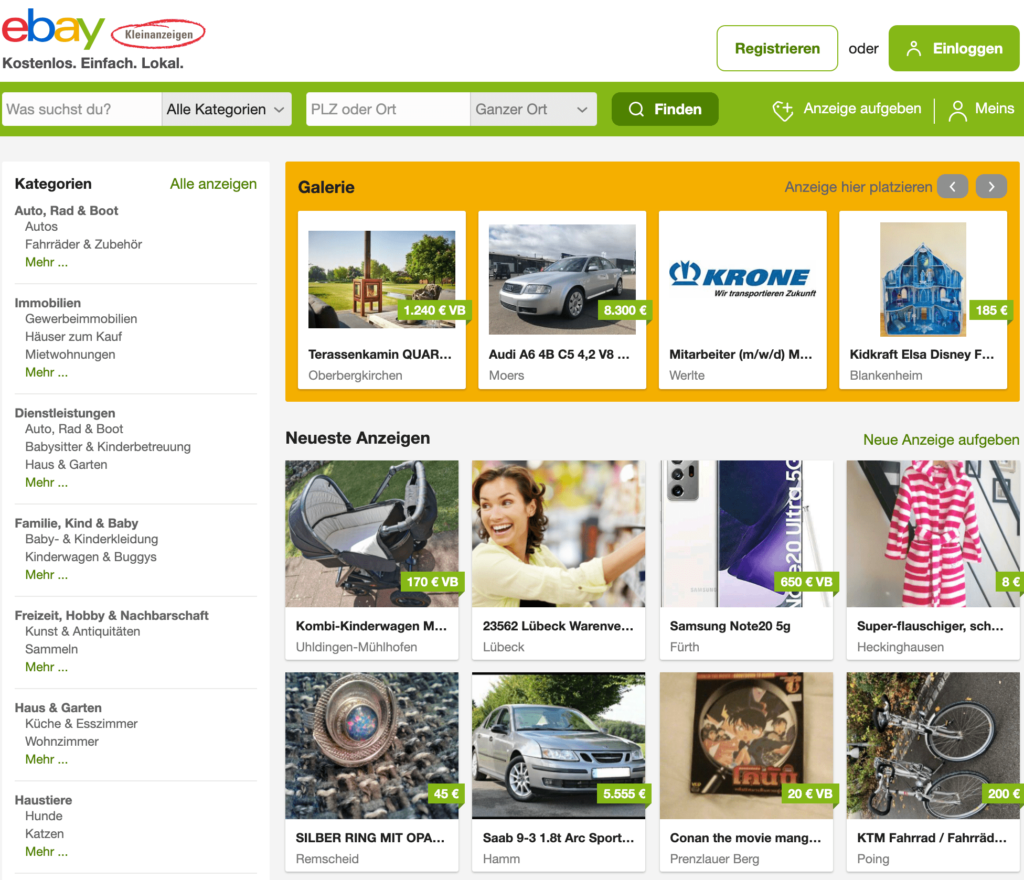The image size is (1024, 880).
Task: Focus the PLZ oder Ort field
Action: tap(388, 109)
